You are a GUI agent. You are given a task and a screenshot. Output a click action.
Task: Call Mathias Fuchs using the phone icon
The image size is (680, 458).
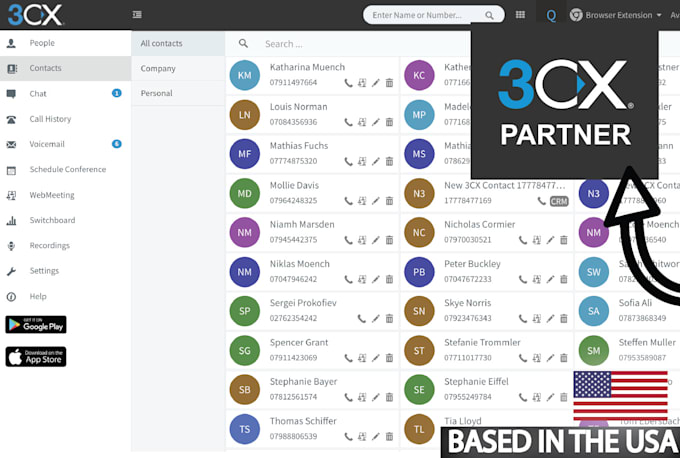pyautogui.click(x=348, y=161)
